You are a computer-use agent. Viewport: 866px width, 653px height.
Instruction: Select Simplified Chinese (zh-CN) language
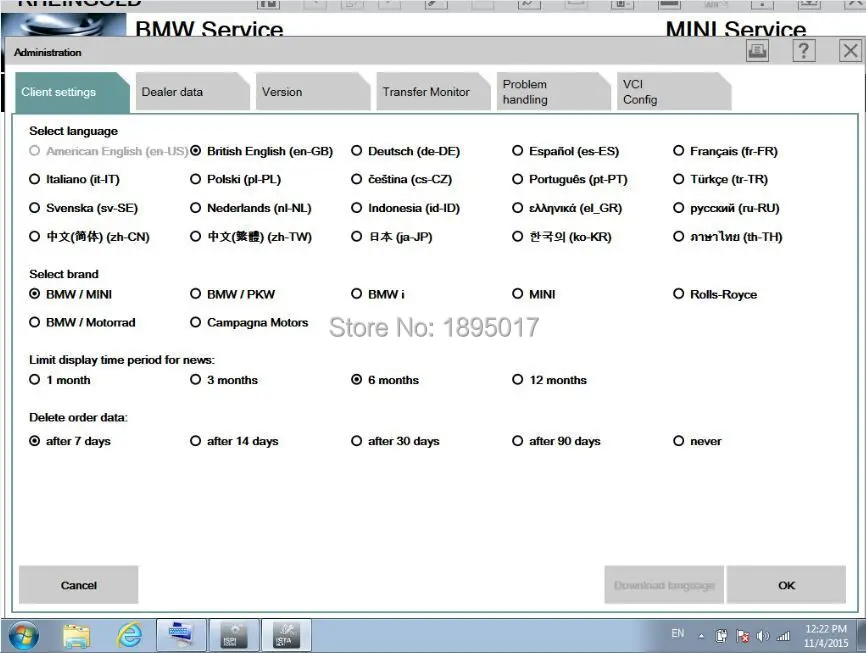pos(89,236)
